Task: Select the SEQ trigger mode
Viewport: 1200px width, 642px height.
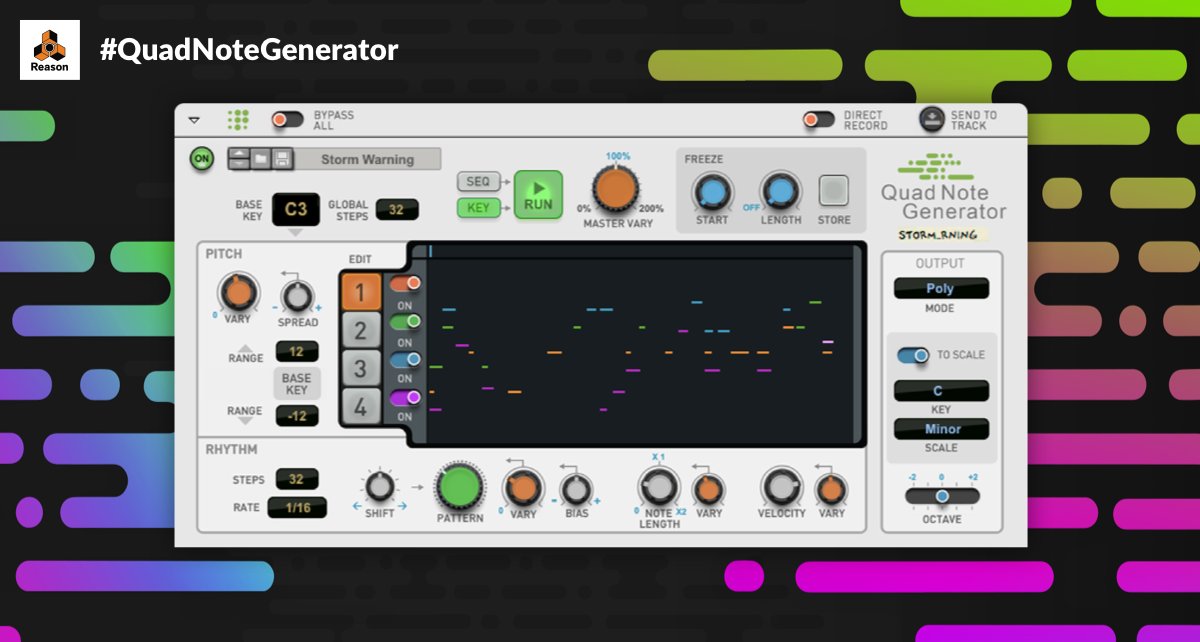Action: click(479, 181)
